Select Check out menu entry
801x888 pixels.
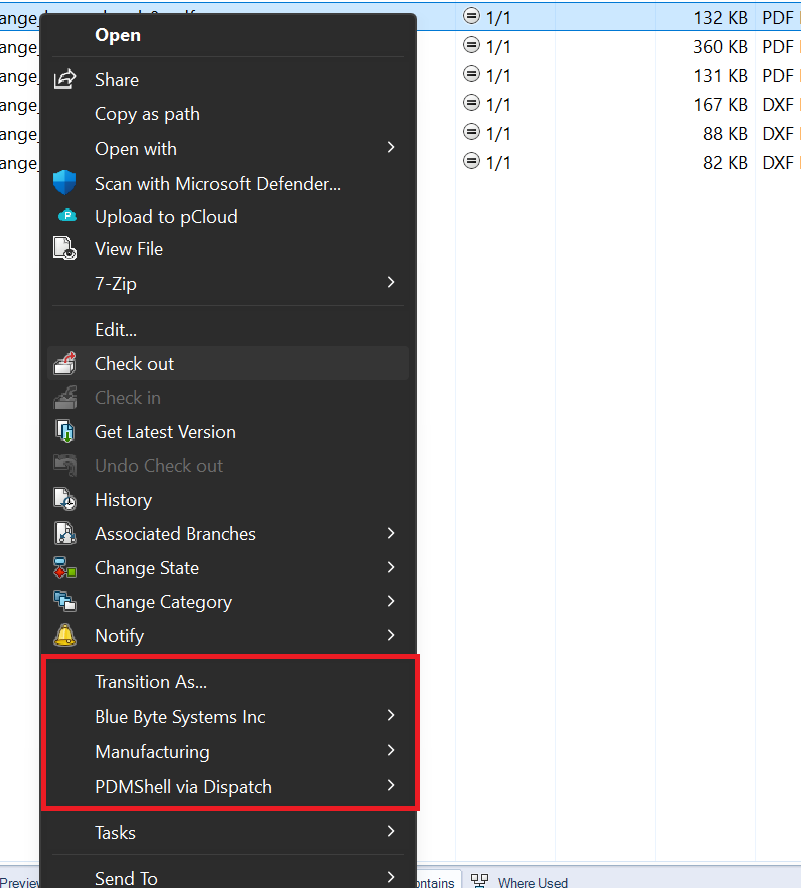tap(228, 364)
